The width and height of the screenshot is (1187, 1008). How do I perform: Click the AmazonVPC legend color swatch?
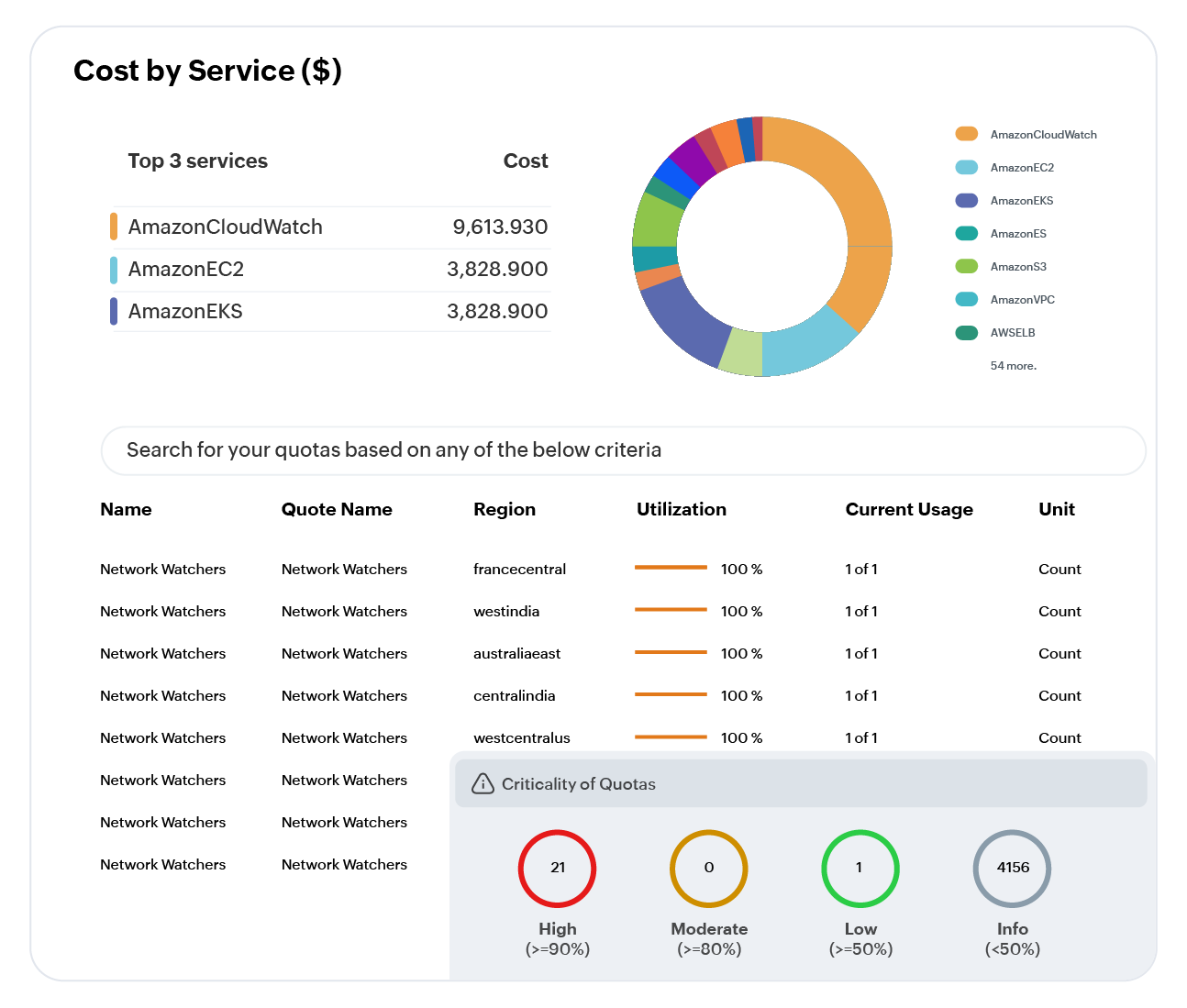[967, 299]
